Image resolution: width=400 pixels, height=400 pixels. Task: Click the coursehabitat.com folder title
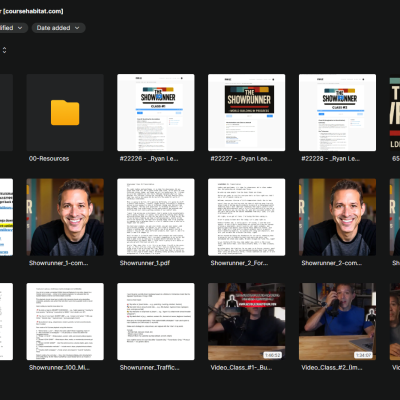coord(32,11)
